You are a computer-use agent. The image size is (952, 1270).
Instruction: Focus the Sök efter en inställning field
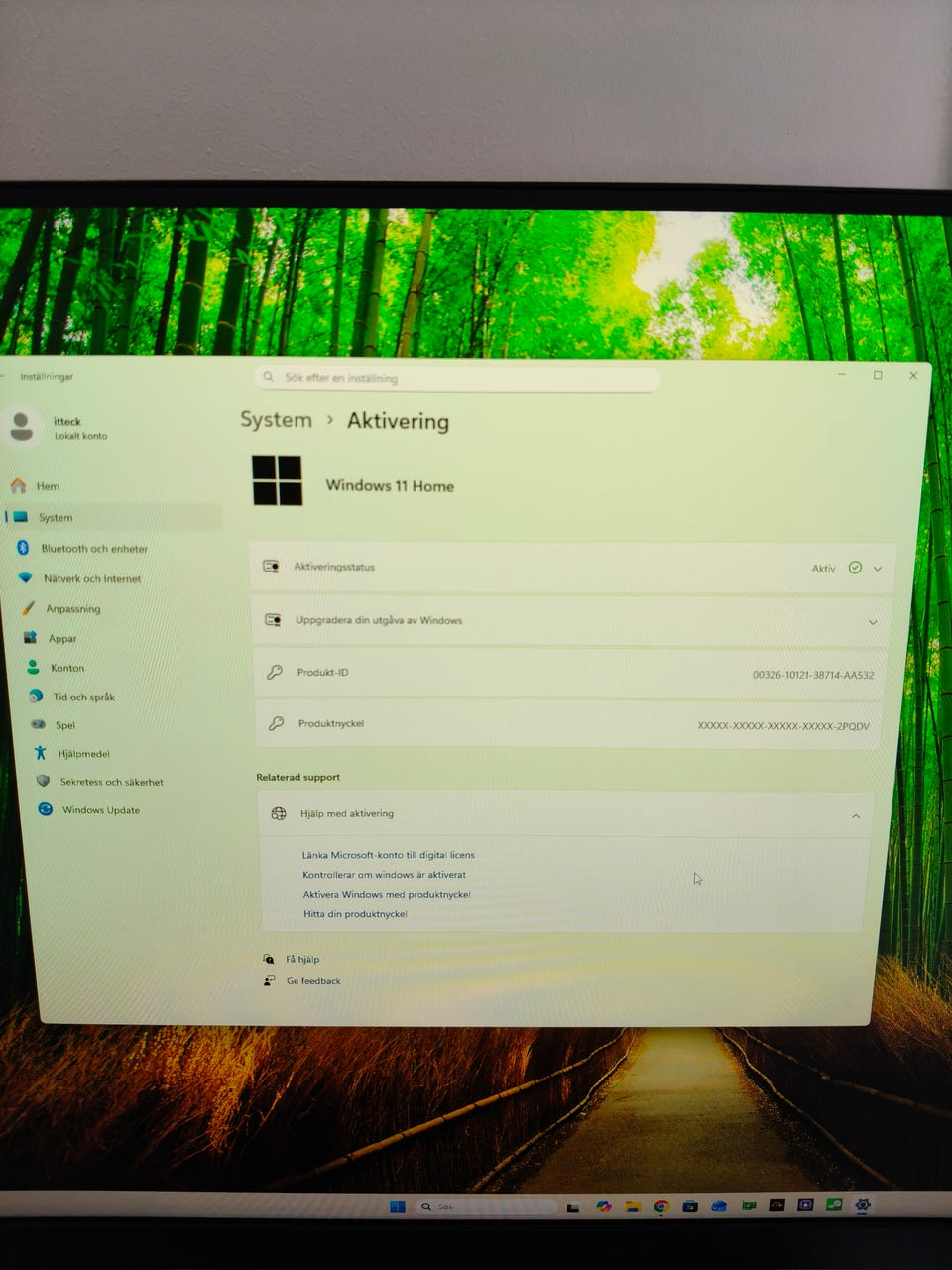click(456, 378)
